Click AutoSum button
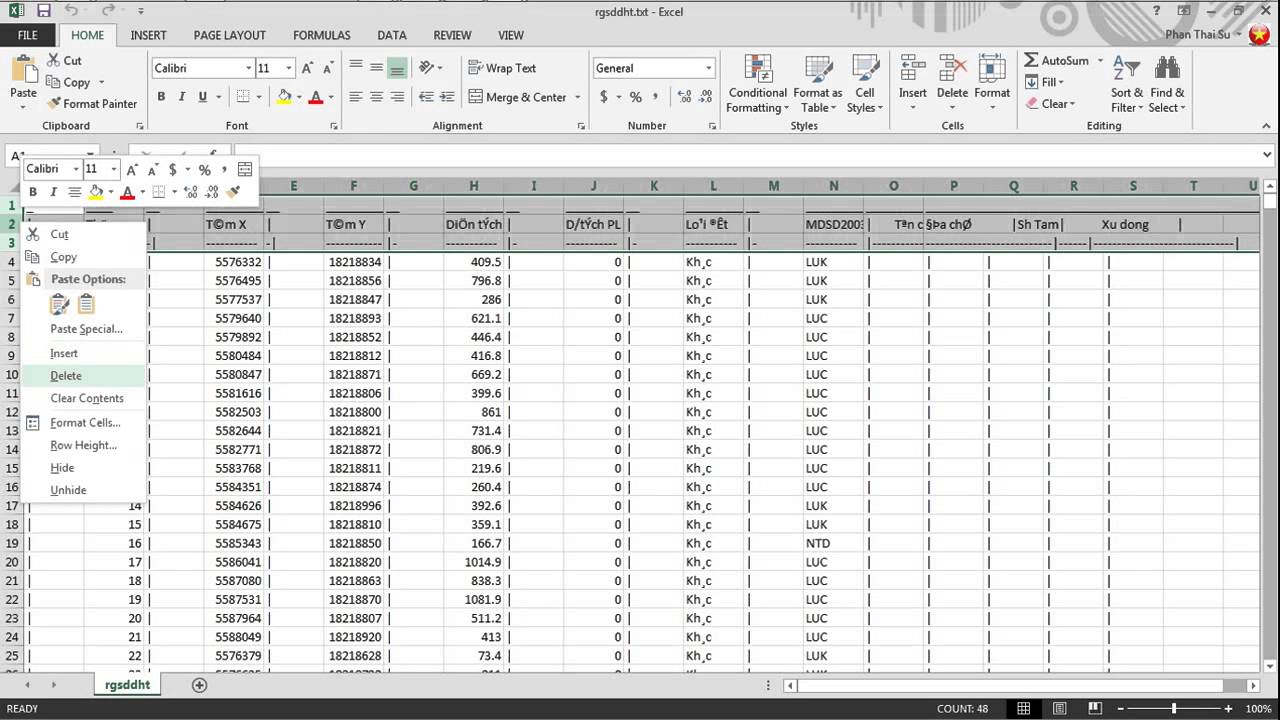This screenshot has height=720, width=1280. point(1057,61)
